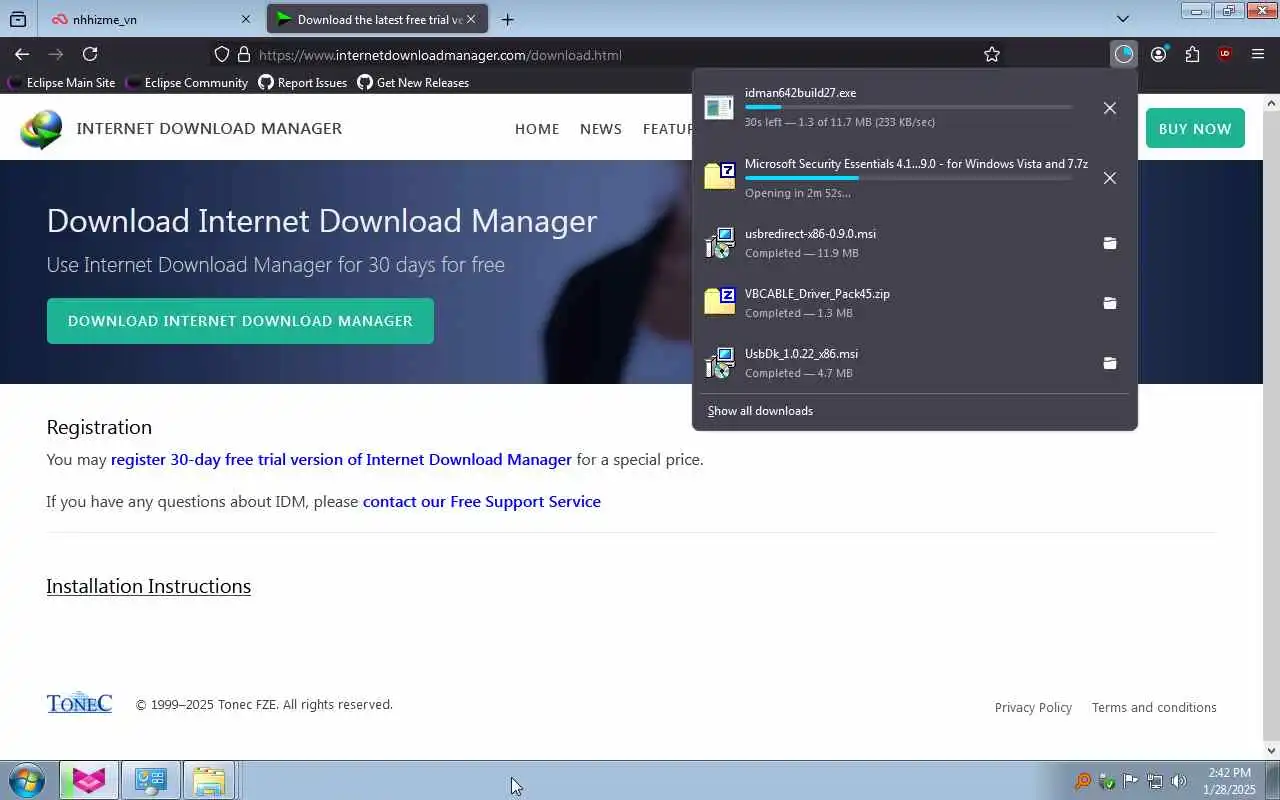1280x800 pixels.
Task: Go forward to the next page
Action: 56,54
